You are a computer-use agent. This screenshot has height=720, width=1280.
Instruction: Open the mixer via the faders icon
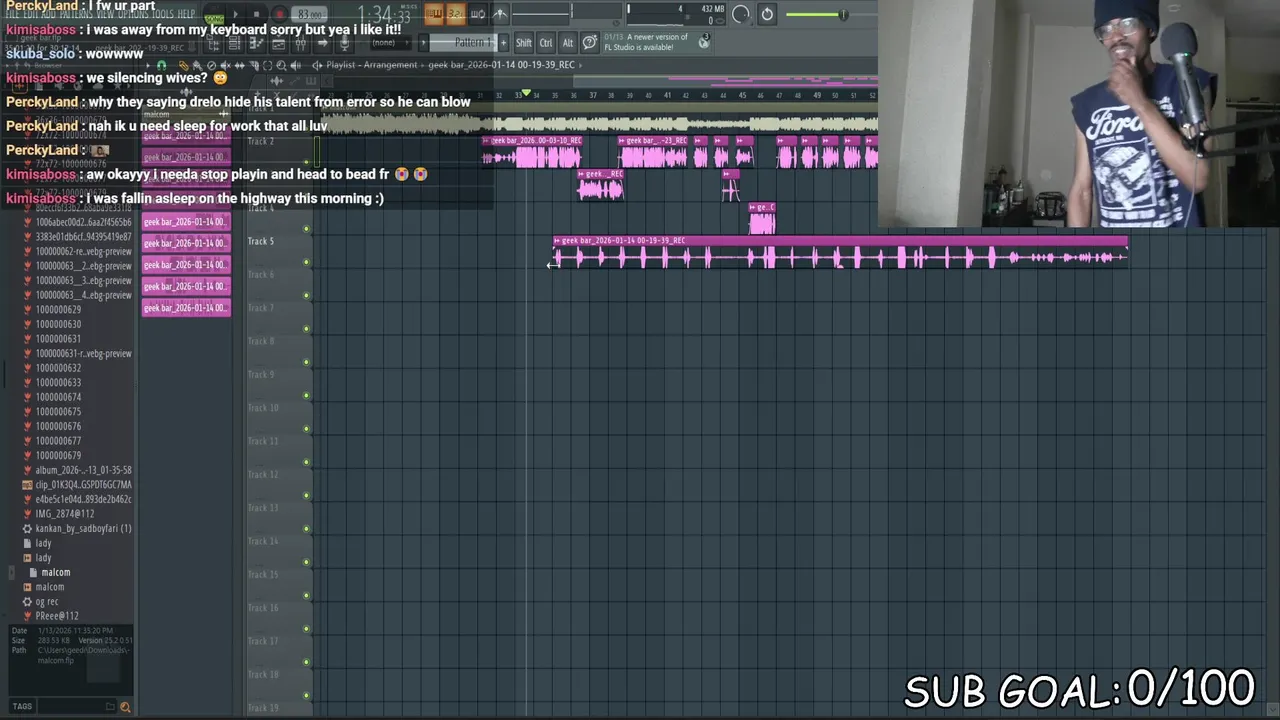pos(301,43)
